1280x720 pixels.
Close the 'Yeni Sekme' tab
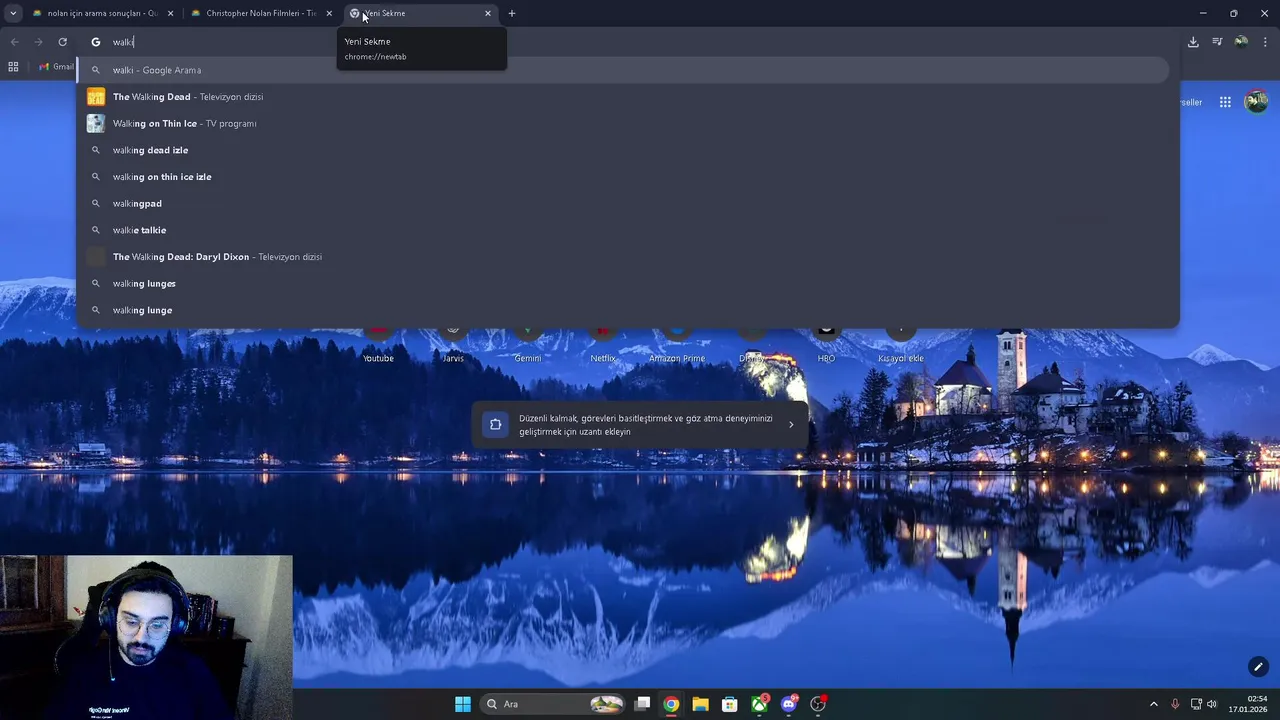(488, 13)
